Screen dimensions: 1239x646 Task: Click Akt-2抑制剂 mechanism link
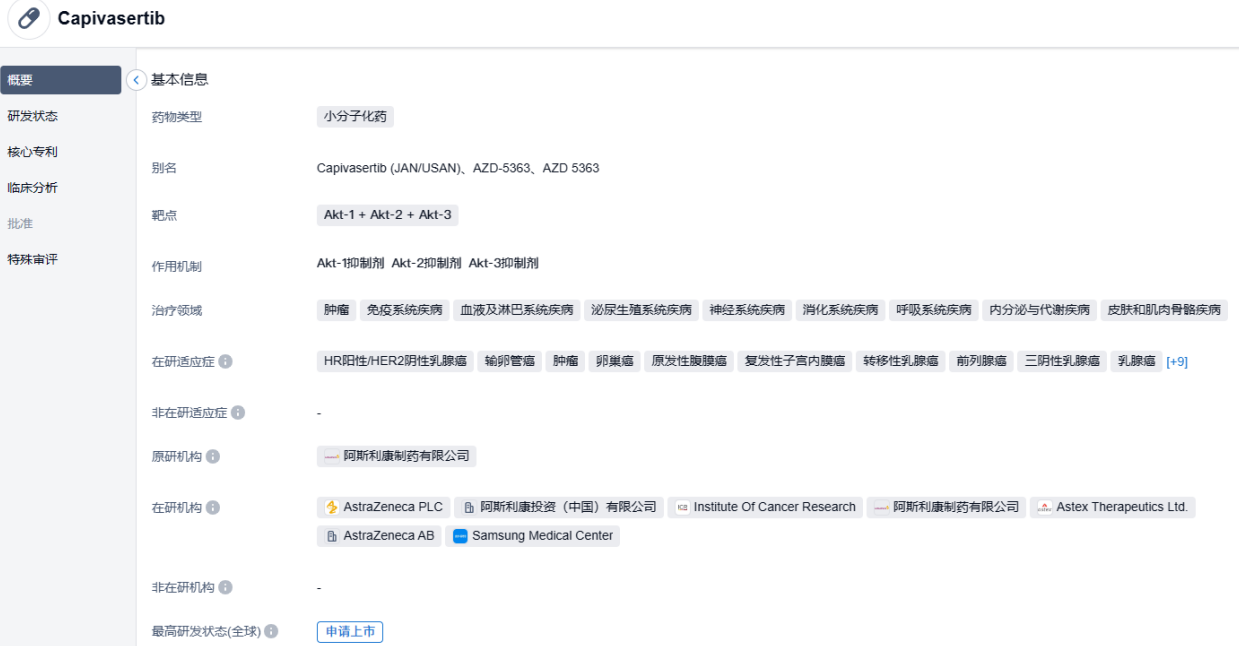(426, 263)
